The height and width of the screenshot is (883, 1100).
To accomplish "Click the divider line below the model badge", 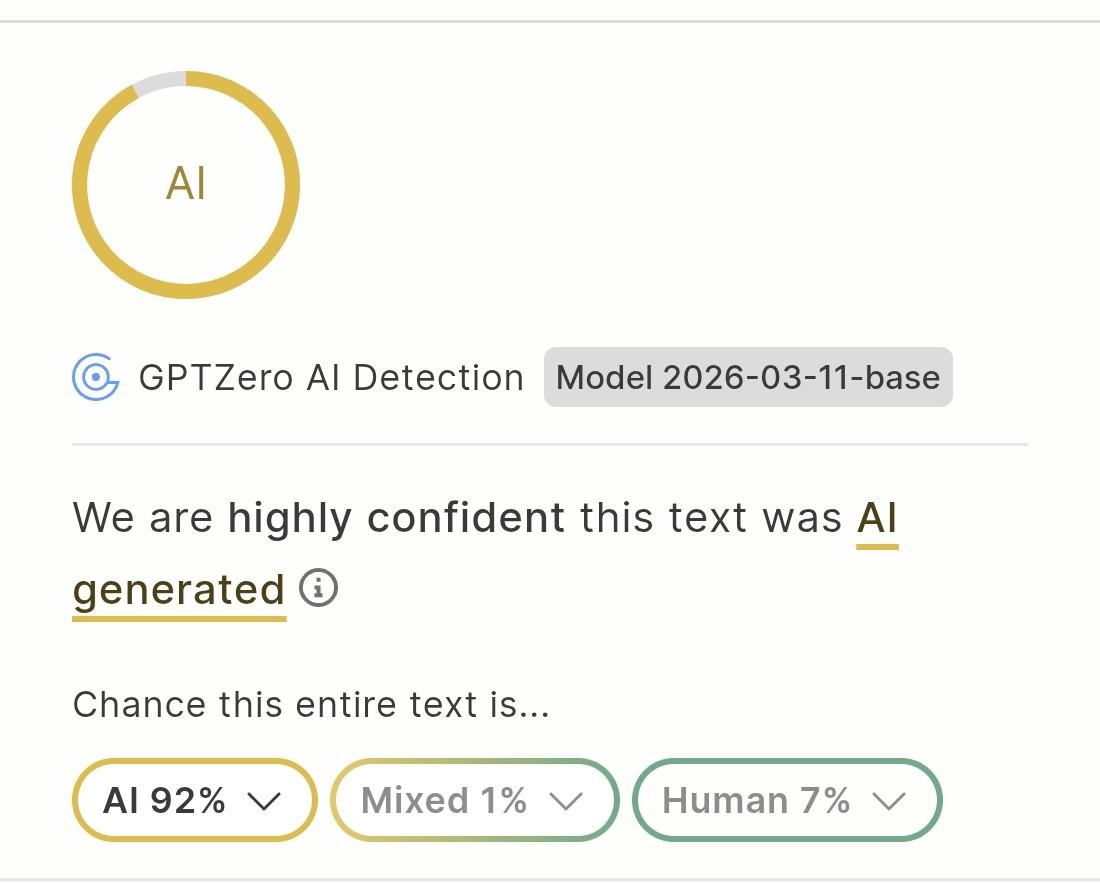I will coord(550,444).
